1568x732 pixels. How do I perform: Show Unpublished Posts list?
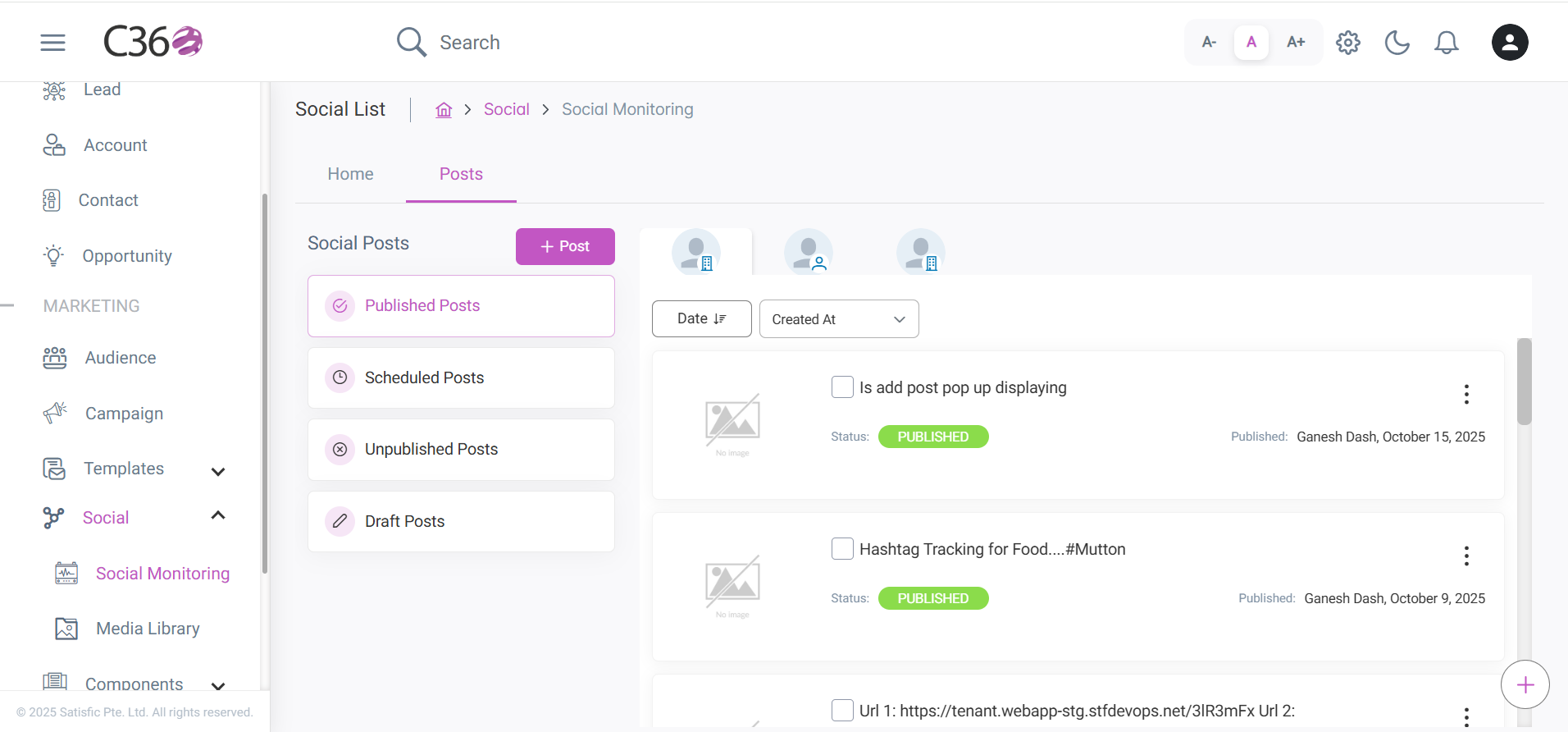point(461,450)
